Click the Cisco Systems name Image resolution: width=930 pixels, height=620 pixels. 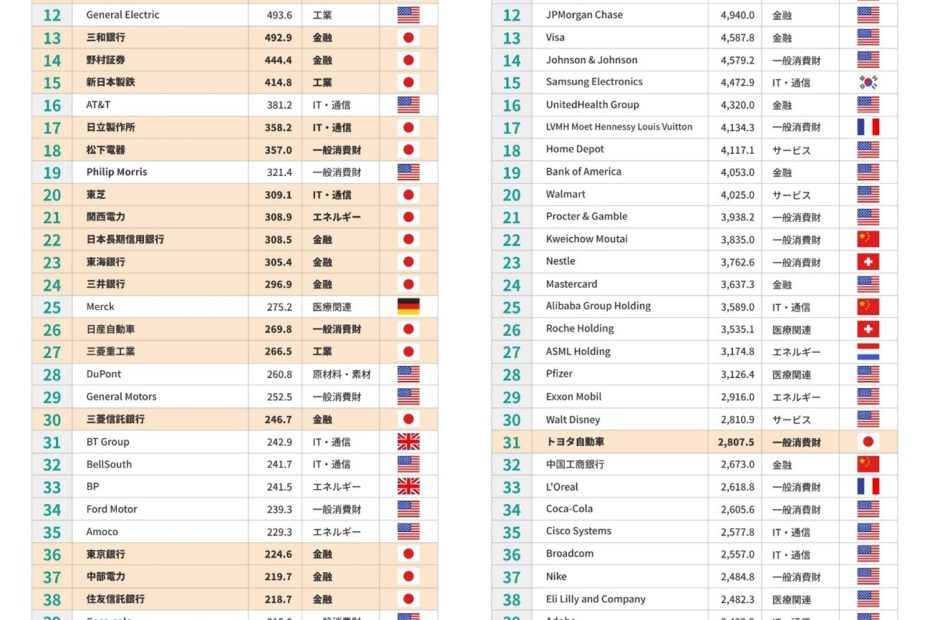[578, 531]
